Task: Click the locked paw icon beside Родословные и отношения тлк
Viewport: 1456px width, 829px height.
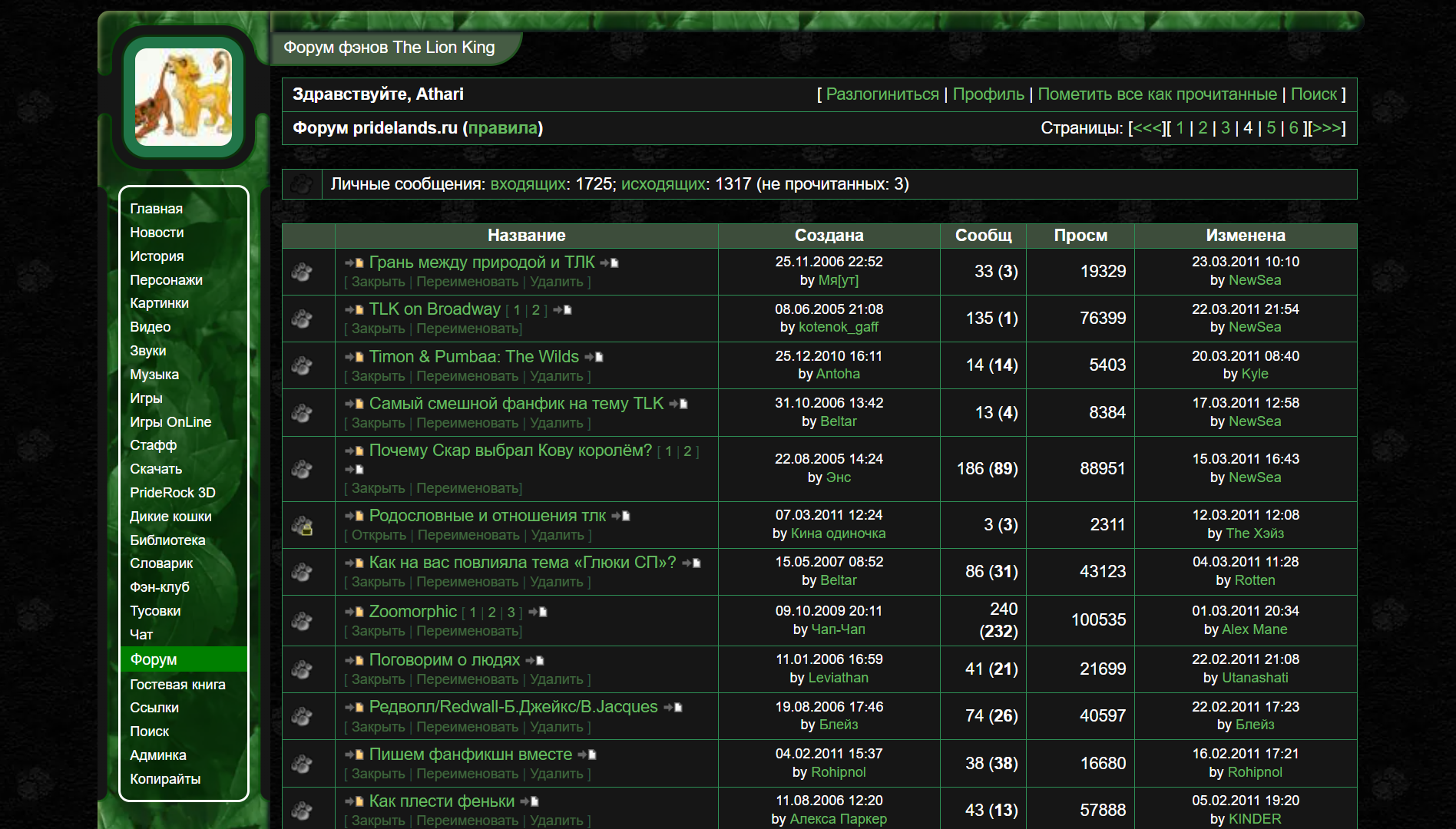Action: point(302,526)
